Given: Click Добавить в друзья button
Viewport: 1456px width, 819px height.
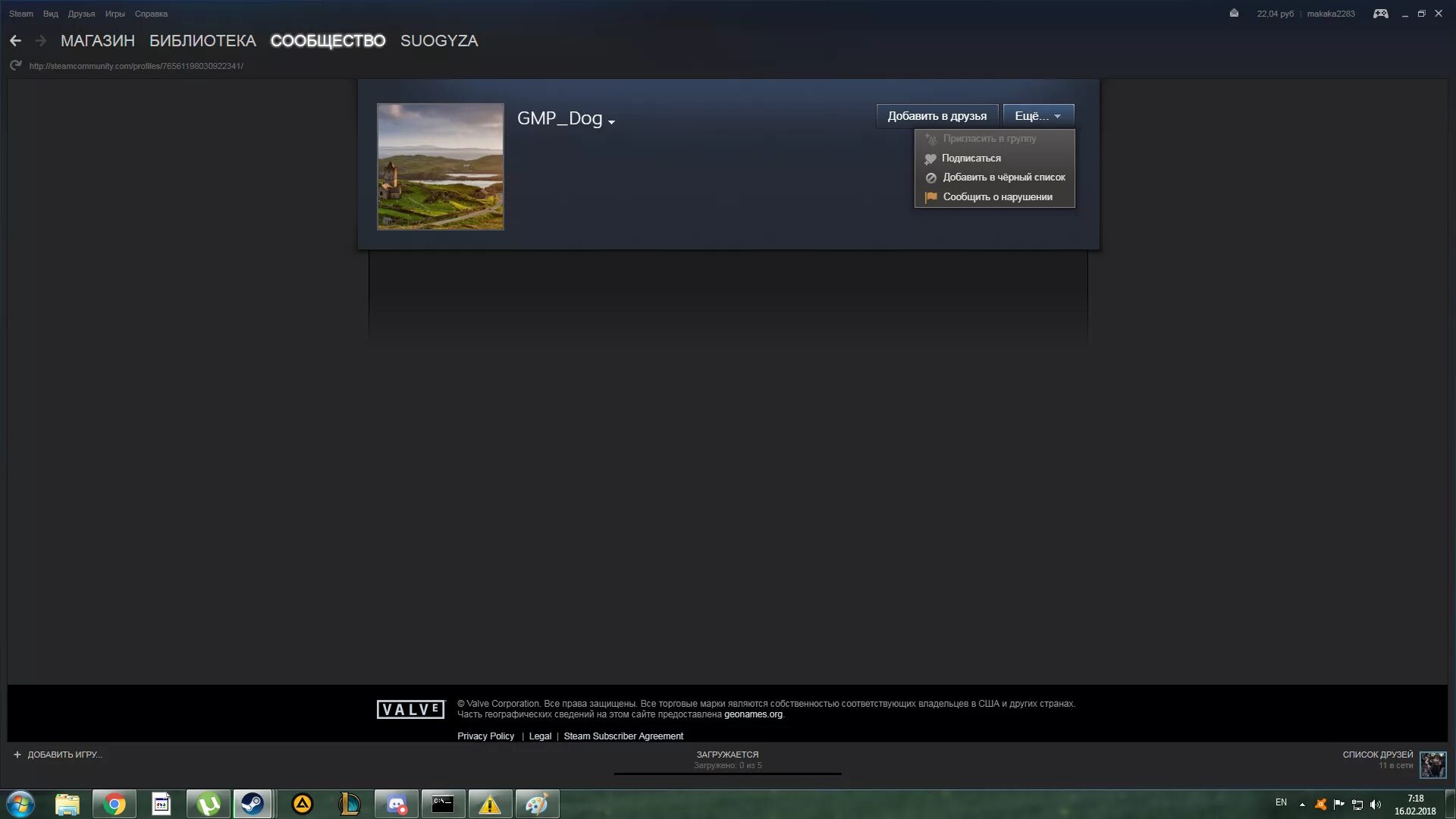Looking at the screenshot, I should [x=936, y=115].
